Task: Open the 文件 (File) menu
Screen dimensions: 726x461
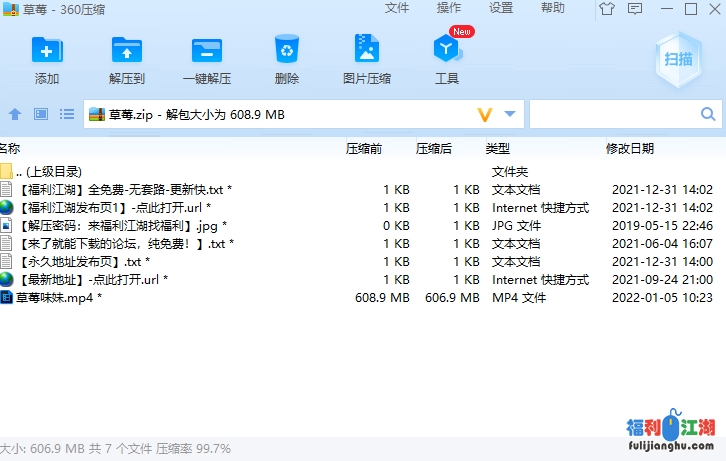Action: (x=397, y=8)
